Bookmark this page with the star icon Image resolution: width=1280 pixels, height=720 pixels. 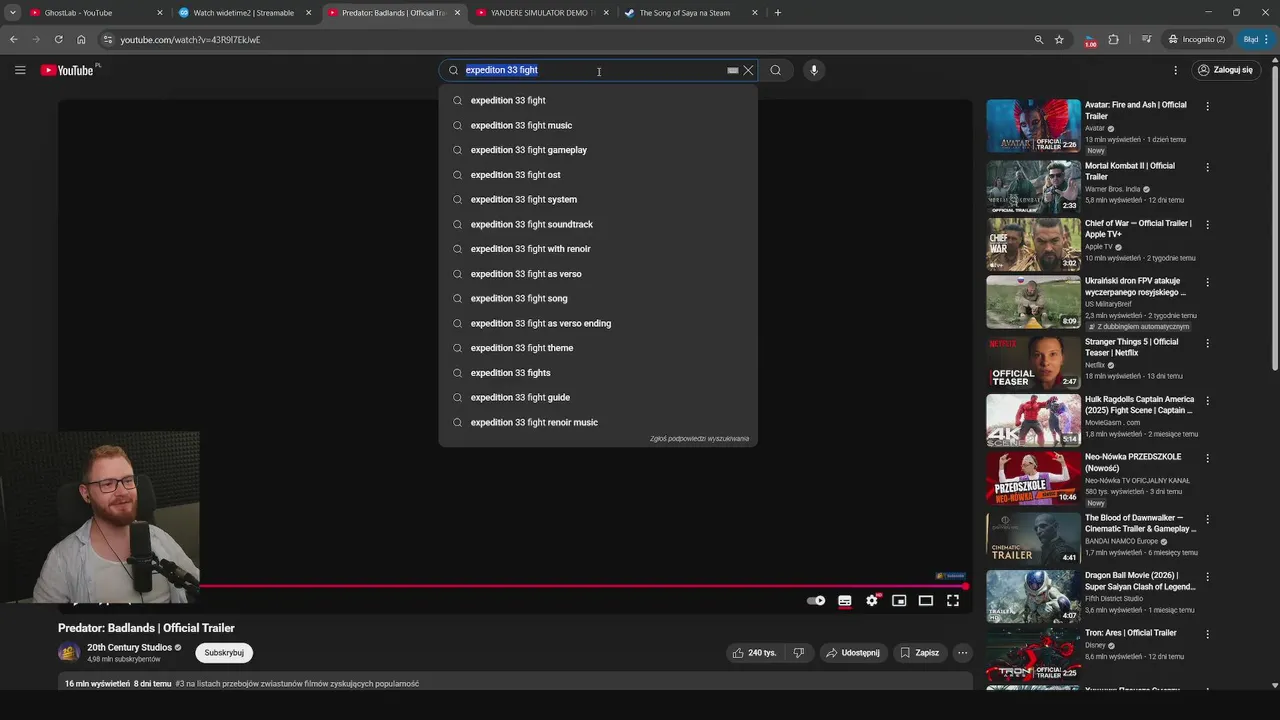(x=1059, y=39)
